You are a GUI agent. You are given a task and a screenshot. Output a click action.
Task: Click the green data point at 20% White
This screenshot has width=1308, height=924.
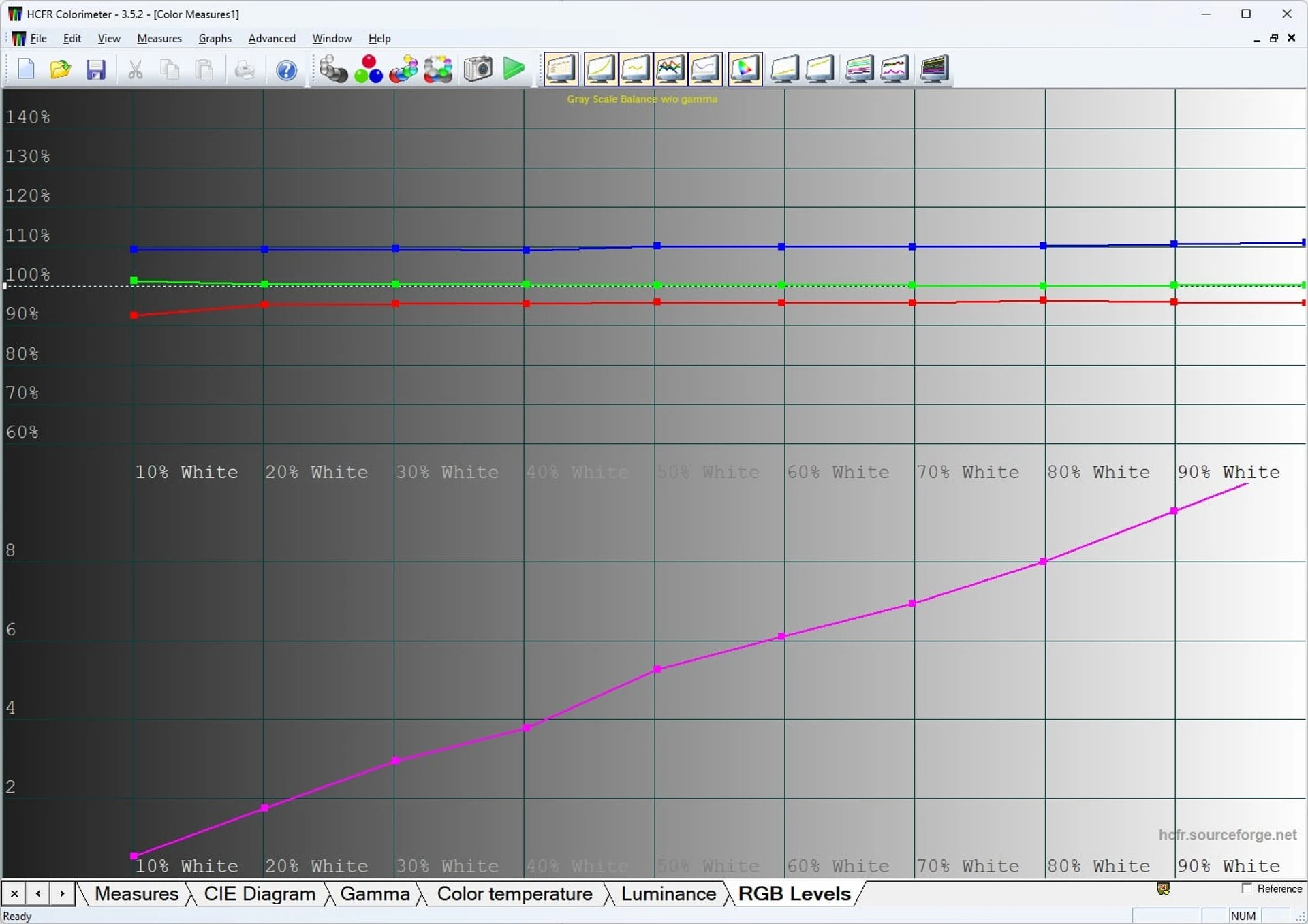tap(265, 284)
